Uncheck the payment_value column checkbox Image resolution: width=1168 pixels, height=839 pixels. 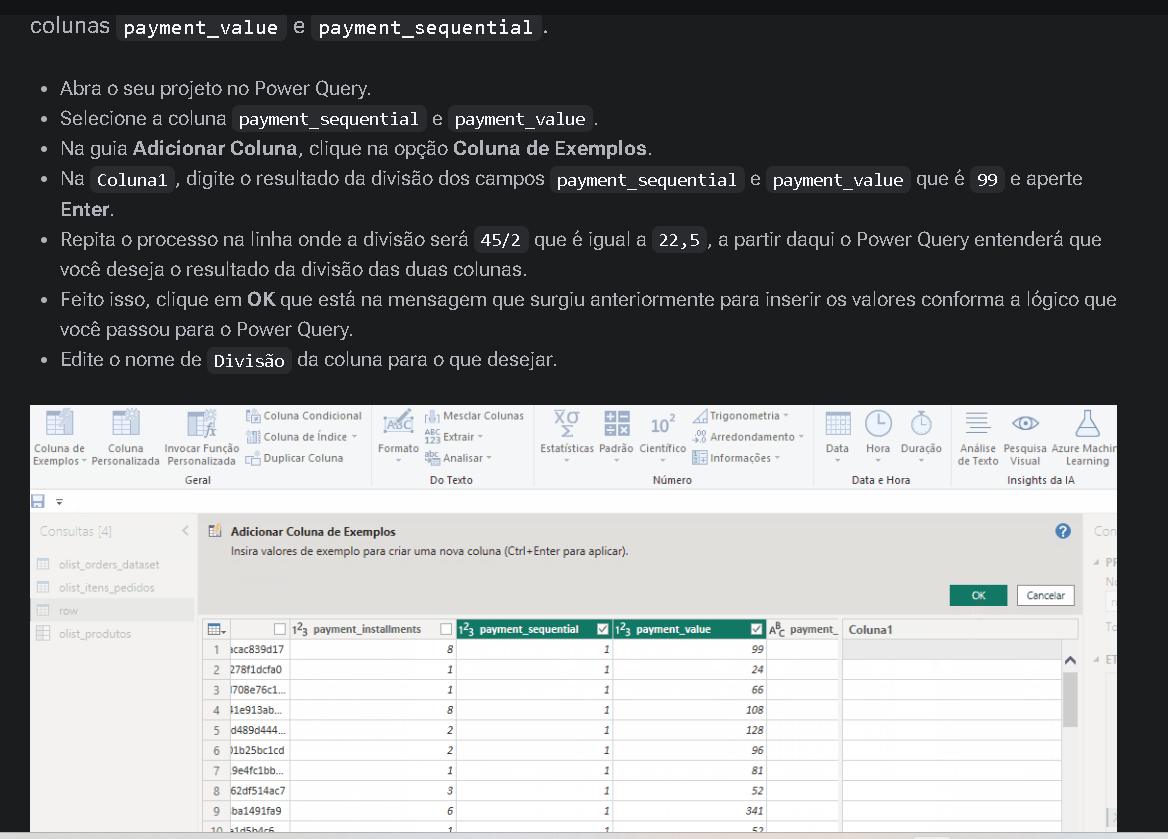pos(756,630)
